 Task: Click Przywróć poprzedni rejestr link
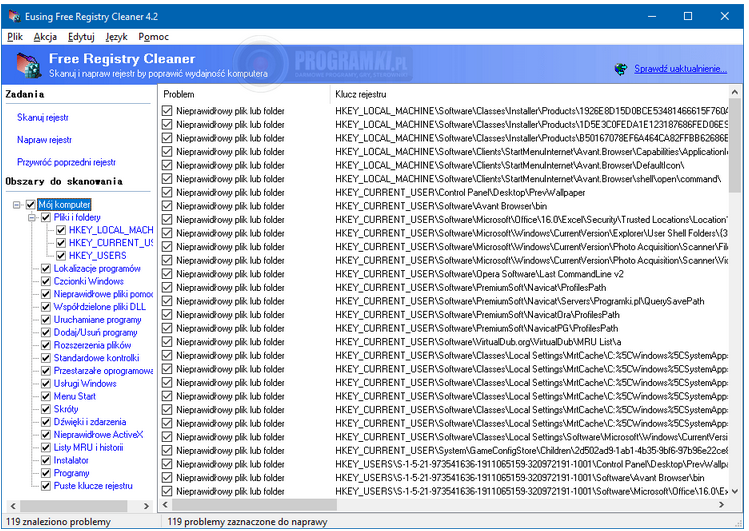point(66,162)
